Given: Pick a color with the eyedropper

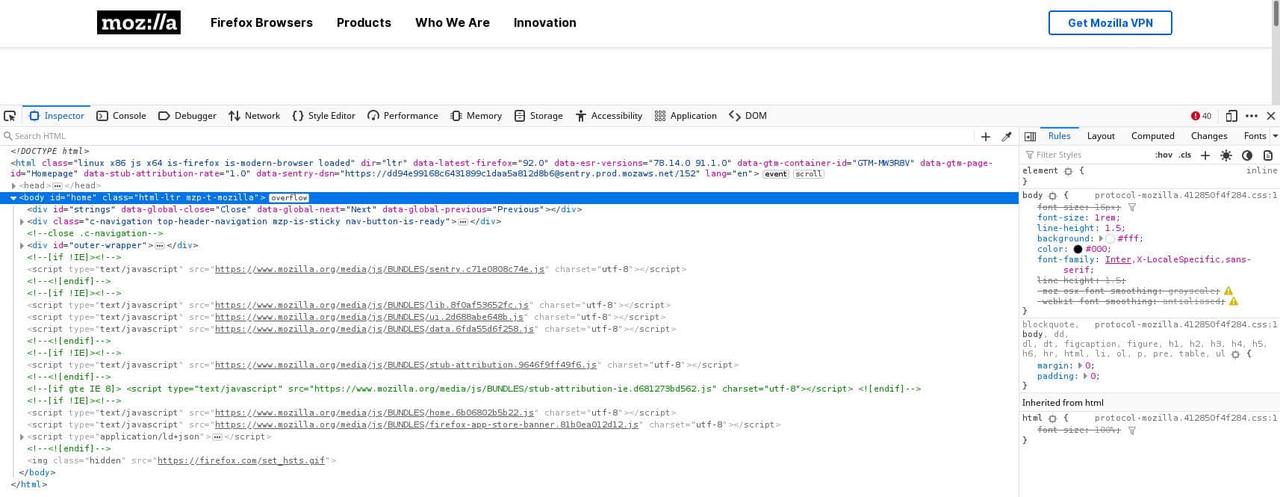Looking at the screenshot, I should [x=1007, y=136].
